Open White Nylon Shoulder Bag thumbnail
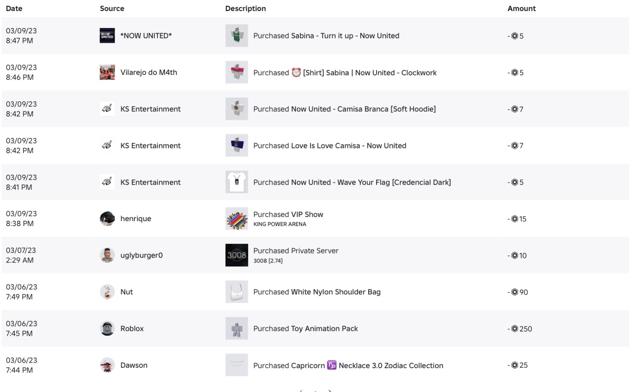Screen dimensions: 640x392 tap(237, 292)
